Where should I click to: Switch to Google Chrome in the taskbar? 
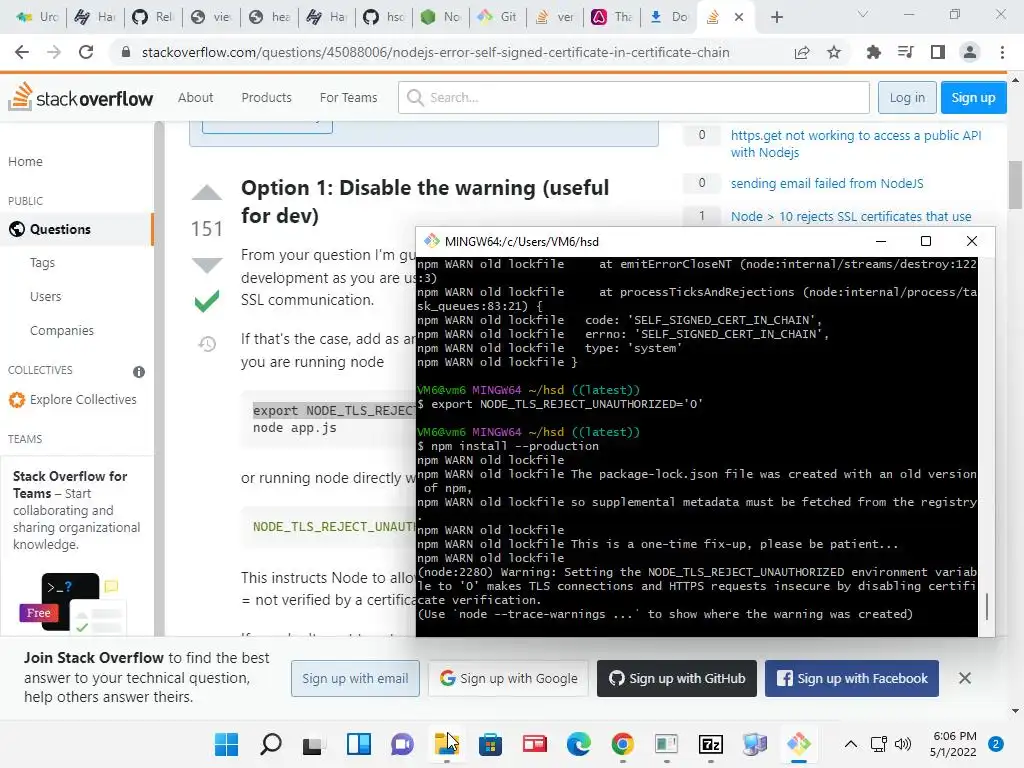622,744
